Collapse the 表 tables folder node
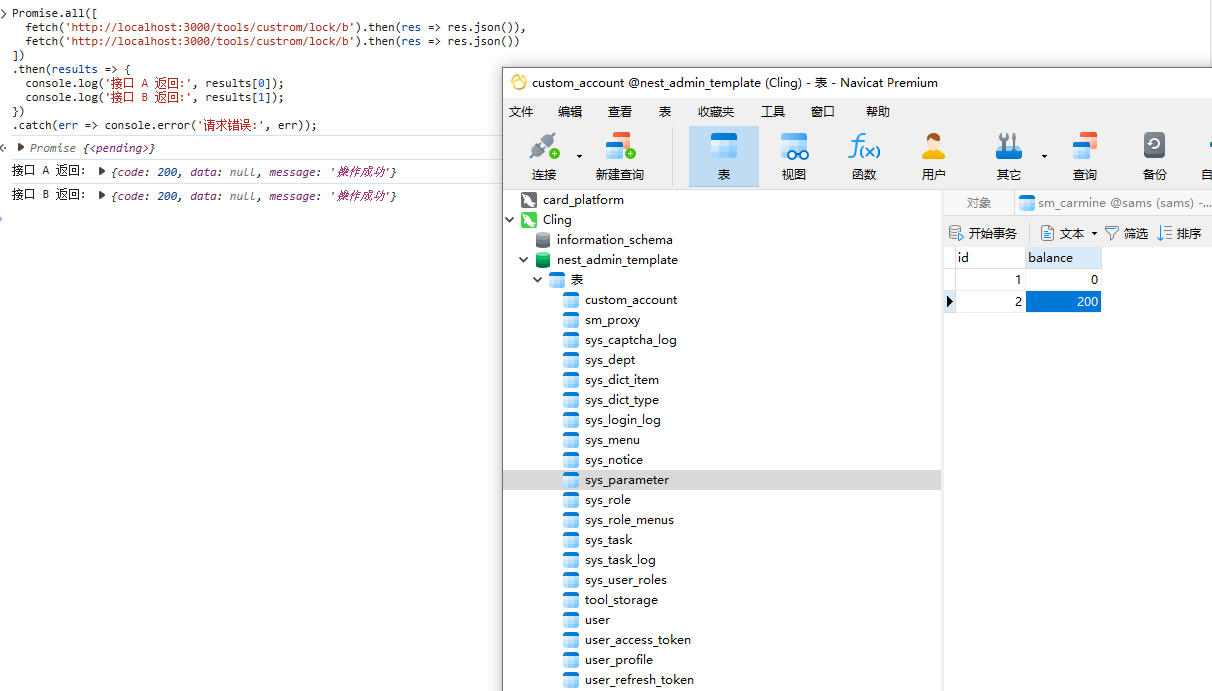 [538, 280]
